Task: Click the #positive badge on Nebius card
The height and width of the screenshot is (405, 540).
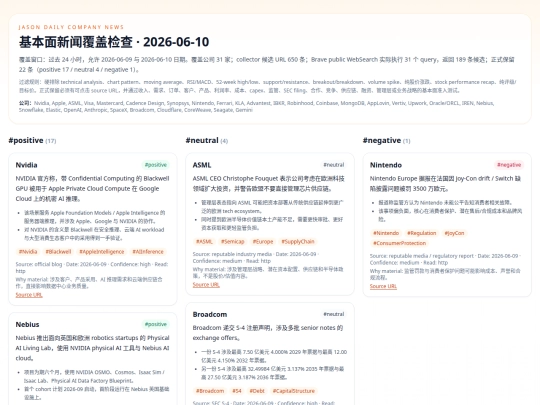Action: (156, 324)
